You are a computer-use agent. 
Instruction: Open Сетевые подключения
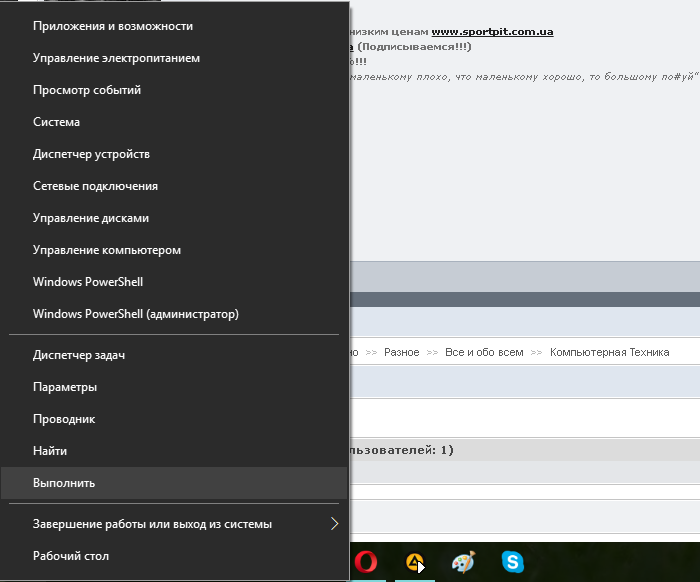coord(95,186)
